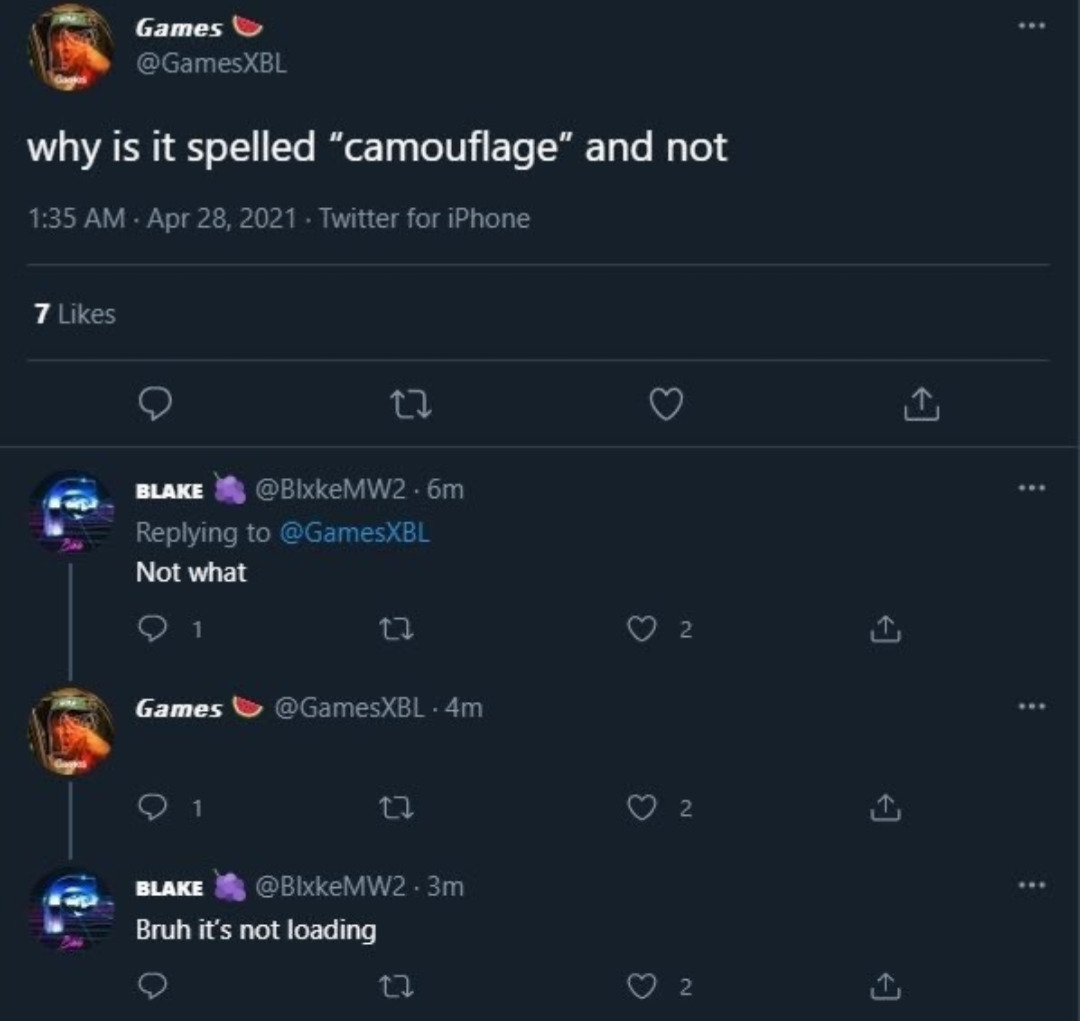Open the Twitter for iPhone source link
The image size is (1080, 1021).
(424, 218)
